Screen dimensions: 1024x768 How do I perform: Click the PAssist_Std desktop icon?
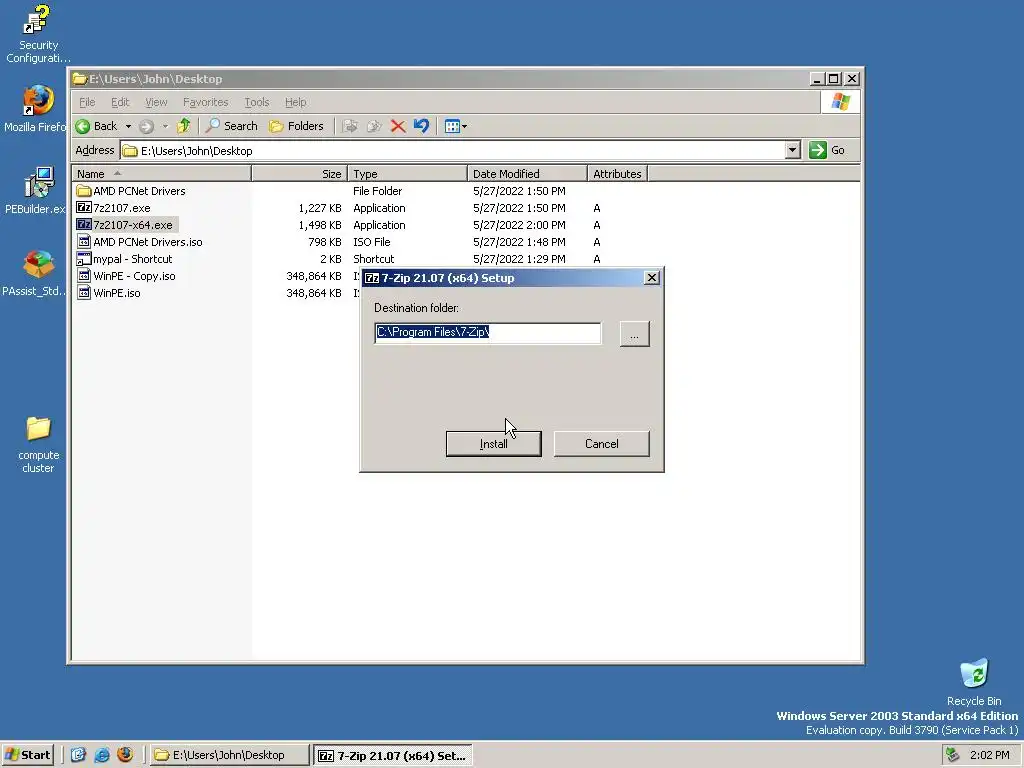coord(35,273)
